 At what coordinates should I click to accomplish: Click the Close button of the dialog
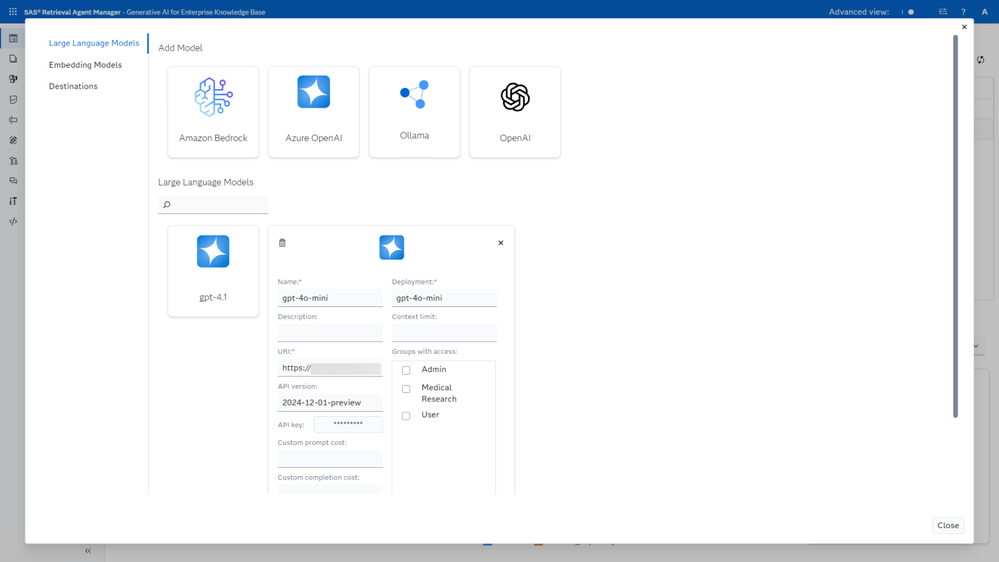948,525
